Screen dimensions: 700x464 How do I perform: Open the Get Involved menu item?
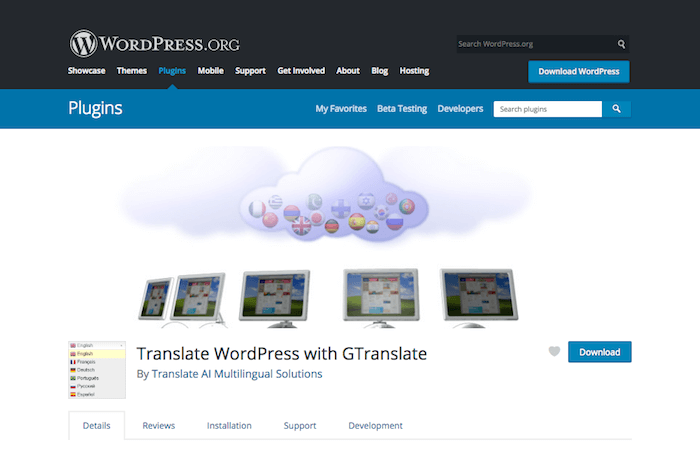pos(301,71)
